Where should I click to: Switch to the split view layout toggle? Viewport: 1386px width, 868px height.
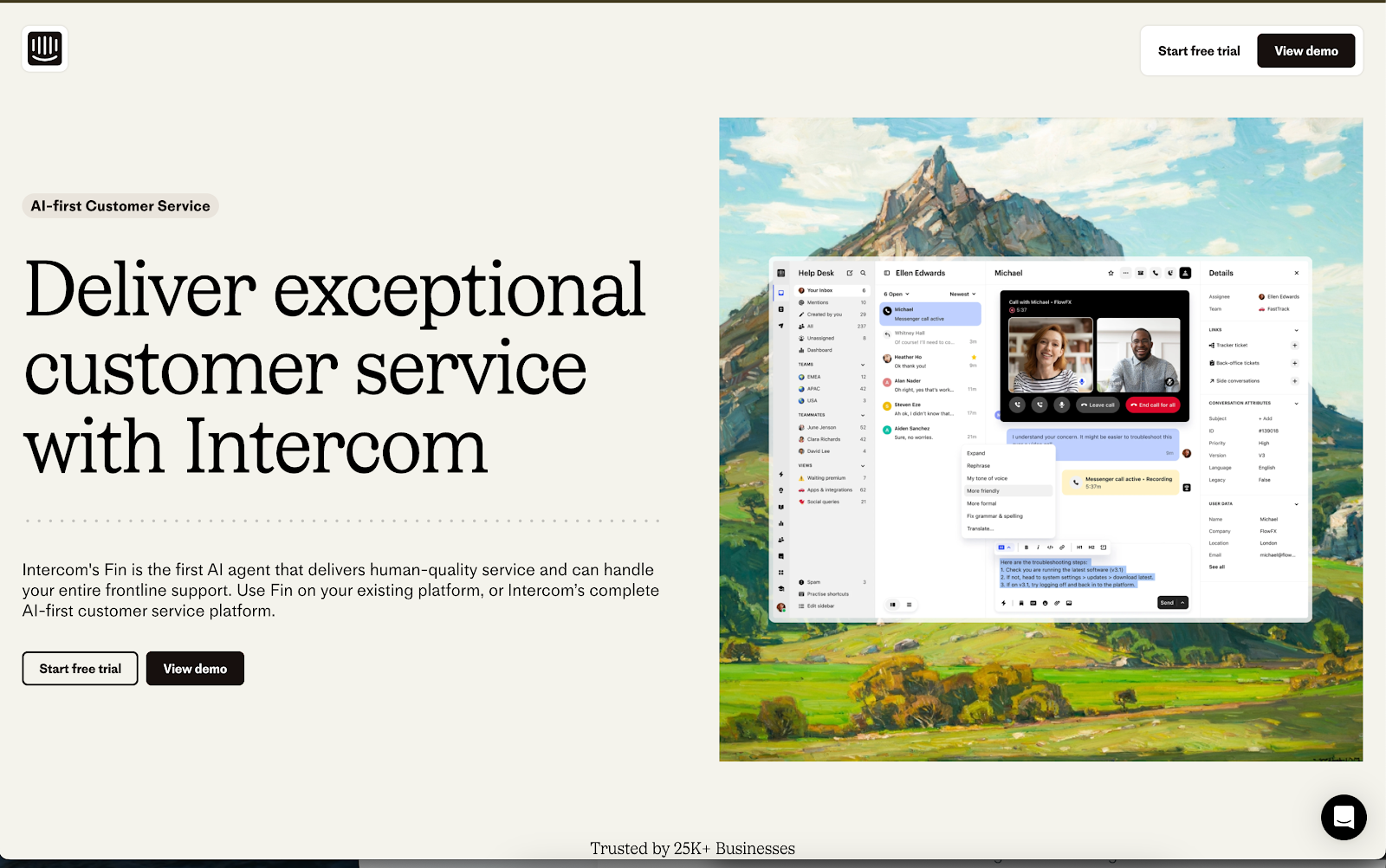click(x=893, y=605)
